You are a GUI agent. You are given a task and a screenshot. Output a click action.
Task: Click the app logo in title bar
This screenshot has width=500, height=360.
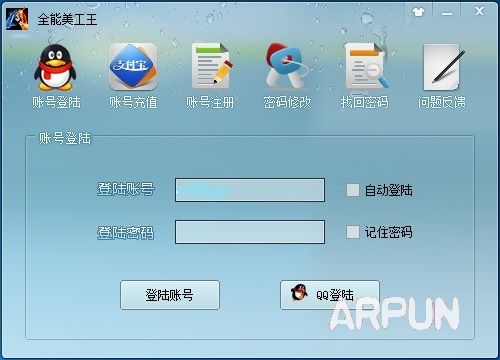pos(17,19)
